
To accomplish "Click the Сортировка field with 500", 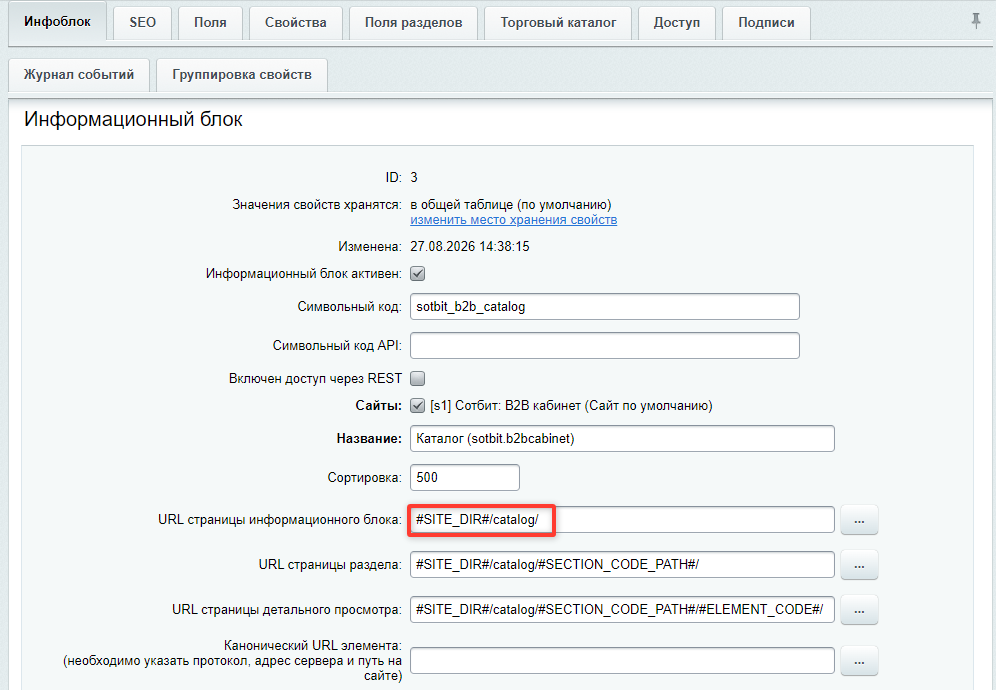I will pyautogui.click(x=465, y=477).
